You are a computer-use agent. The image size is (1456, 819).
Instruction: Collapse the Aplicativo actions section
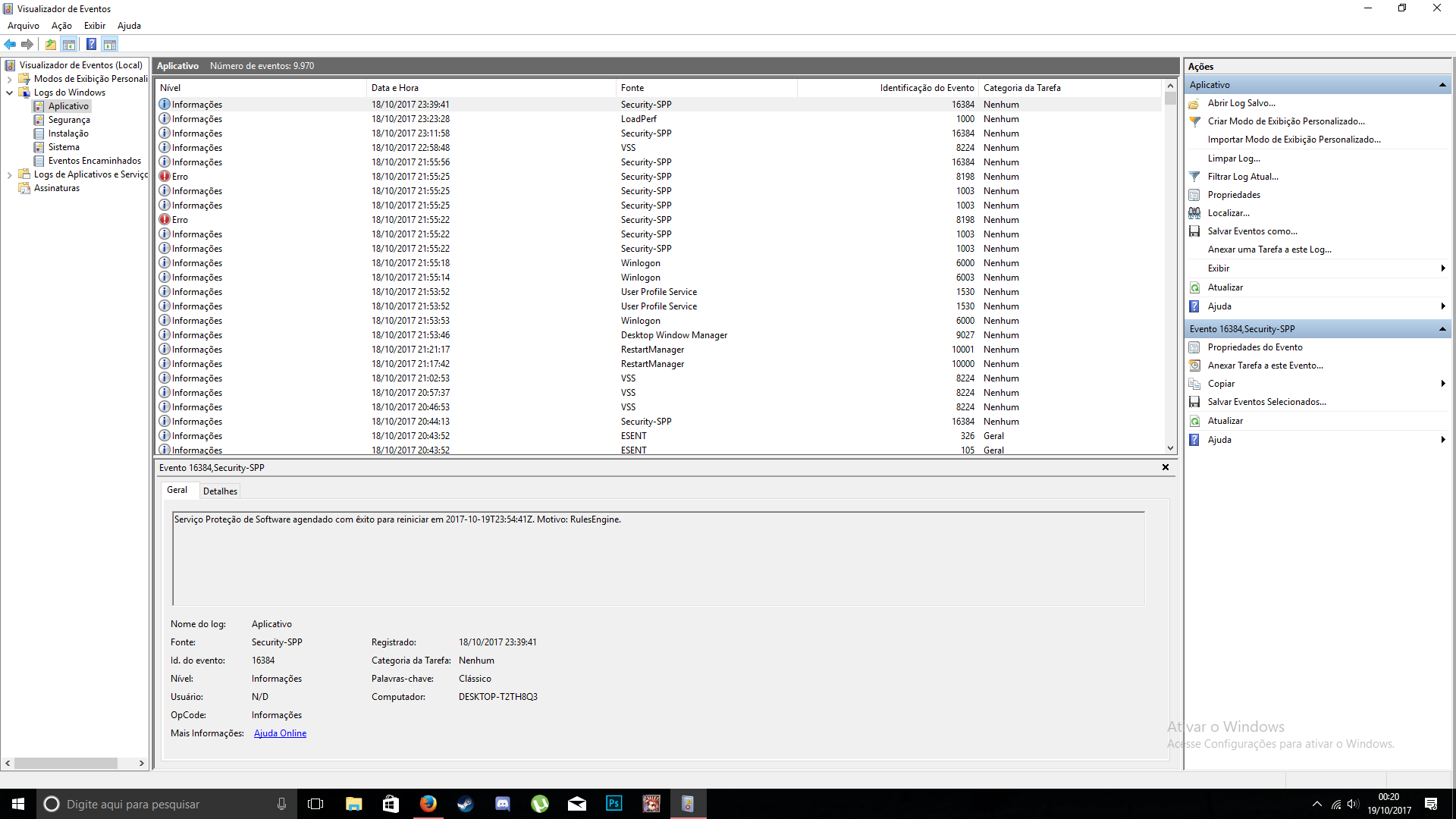1442,85
